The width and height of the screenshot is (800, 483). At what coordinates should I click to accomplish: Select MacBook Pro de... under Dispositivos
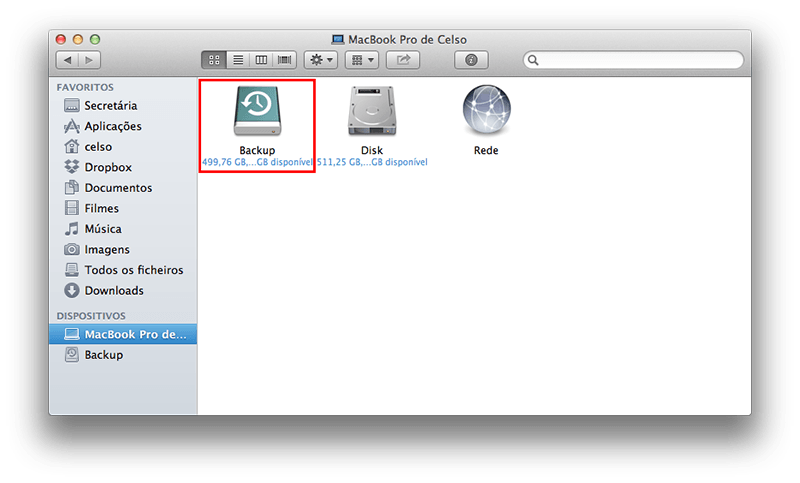tap(123, 334)
